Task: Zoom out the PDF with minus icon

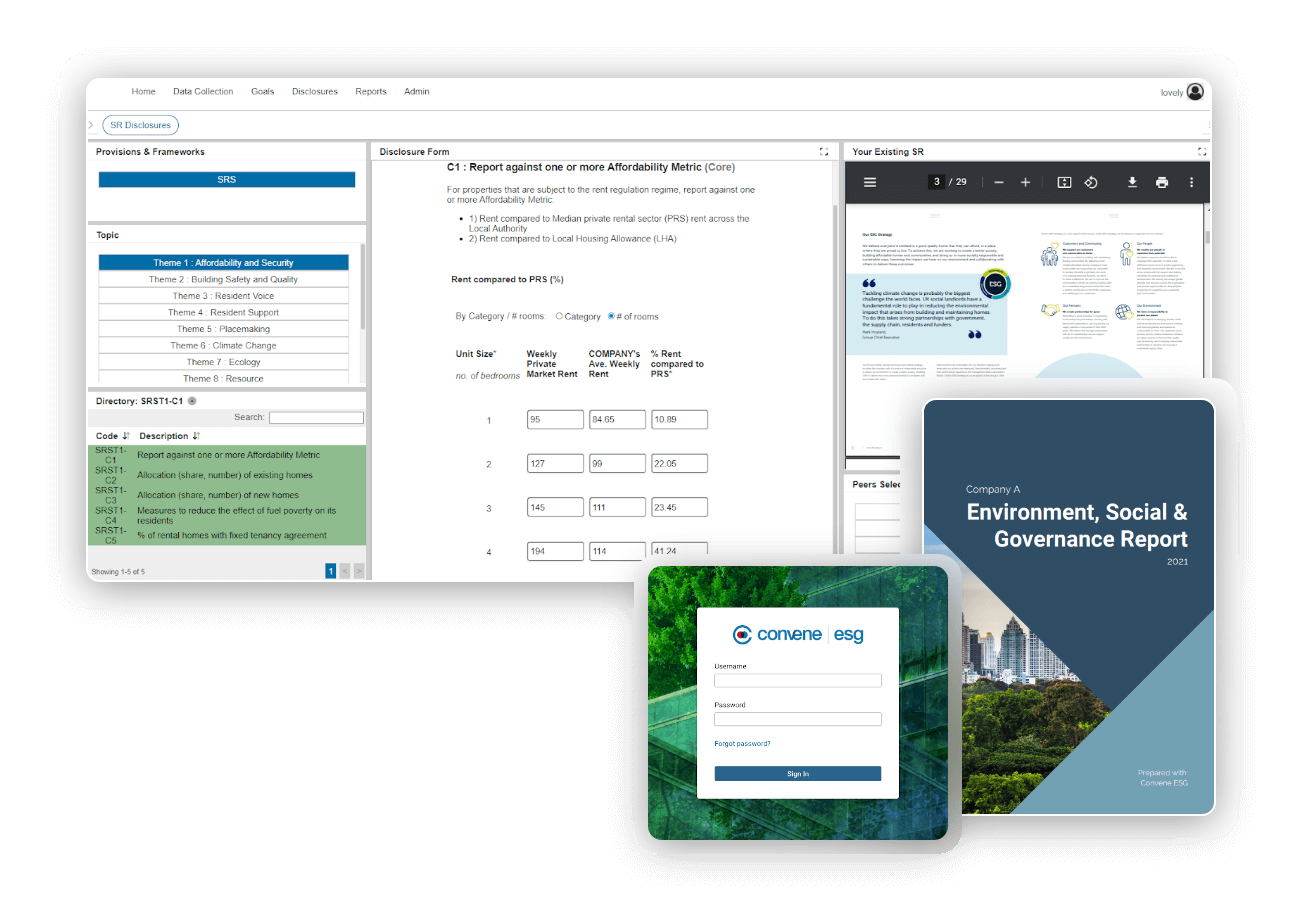Action: click(x=999, y=182)
